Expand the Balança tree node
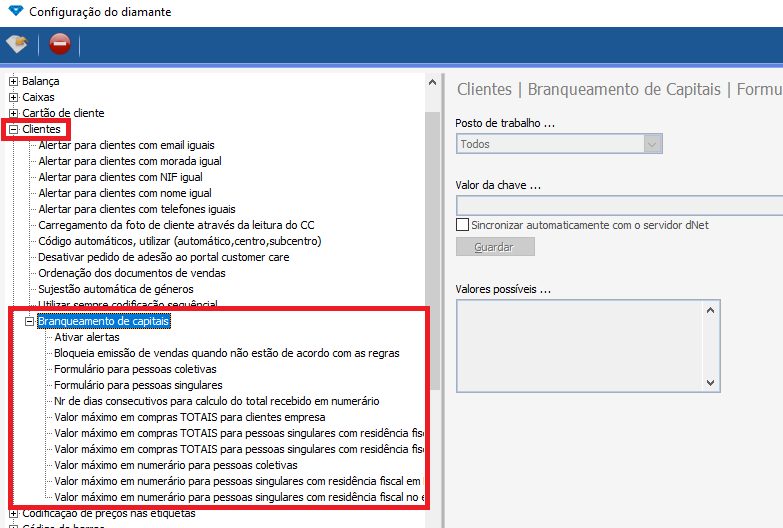This screenshot has width=783, height=528. click(x=14, y=81)
